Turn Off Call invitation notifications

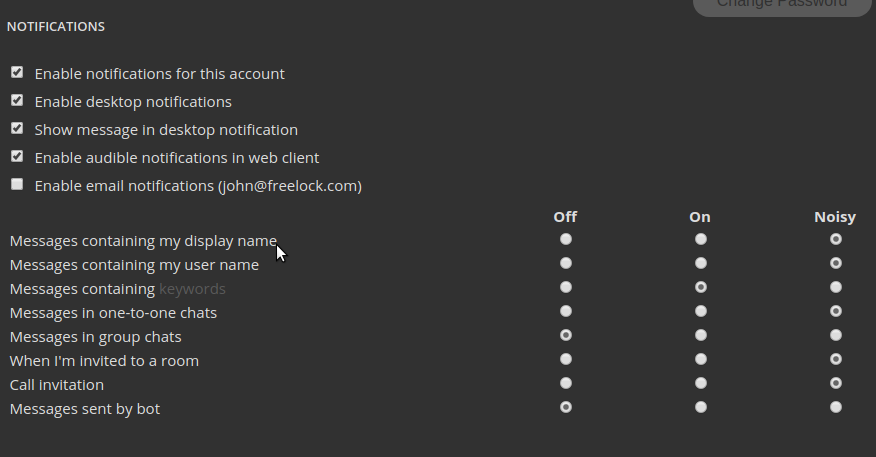(x=566, y=384)
